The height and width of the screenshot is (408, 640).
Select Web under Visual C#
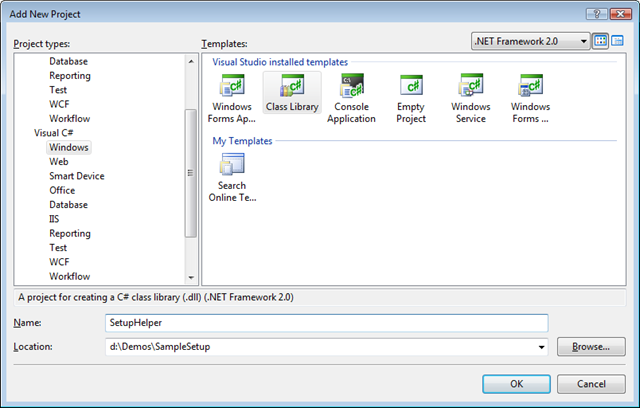[59, 162]
